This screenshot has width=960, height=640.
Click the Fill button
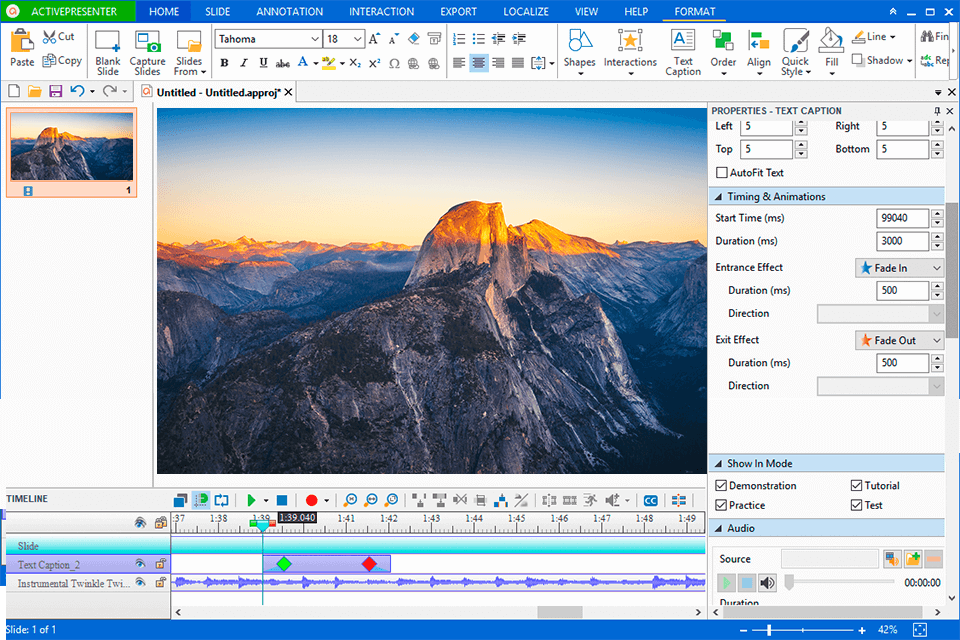[x=831, y=53]
